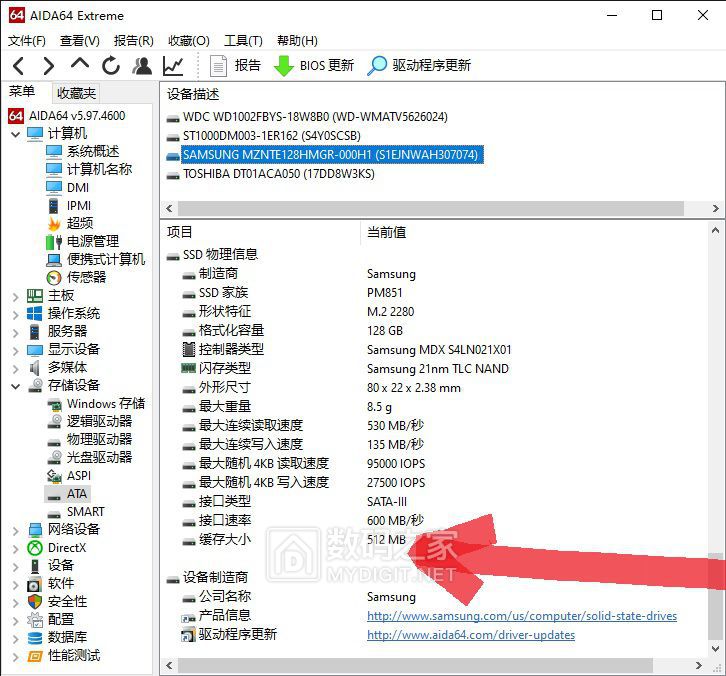Open 工具(T) menu
Screen dimensions: 726x676
point(244,41)
